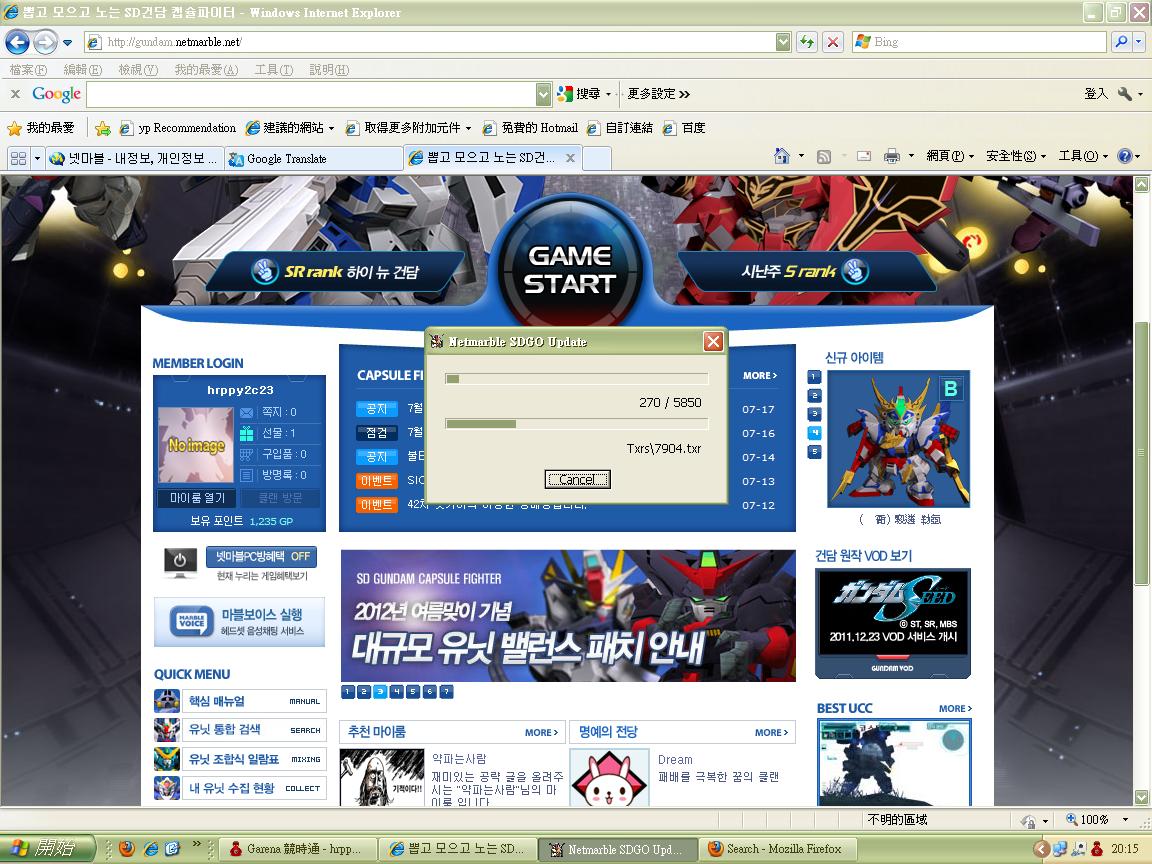The width and height of the screenshot is (1152, 864).
Task: Open the Home page icon in command bar
Action: coord(782,156)
